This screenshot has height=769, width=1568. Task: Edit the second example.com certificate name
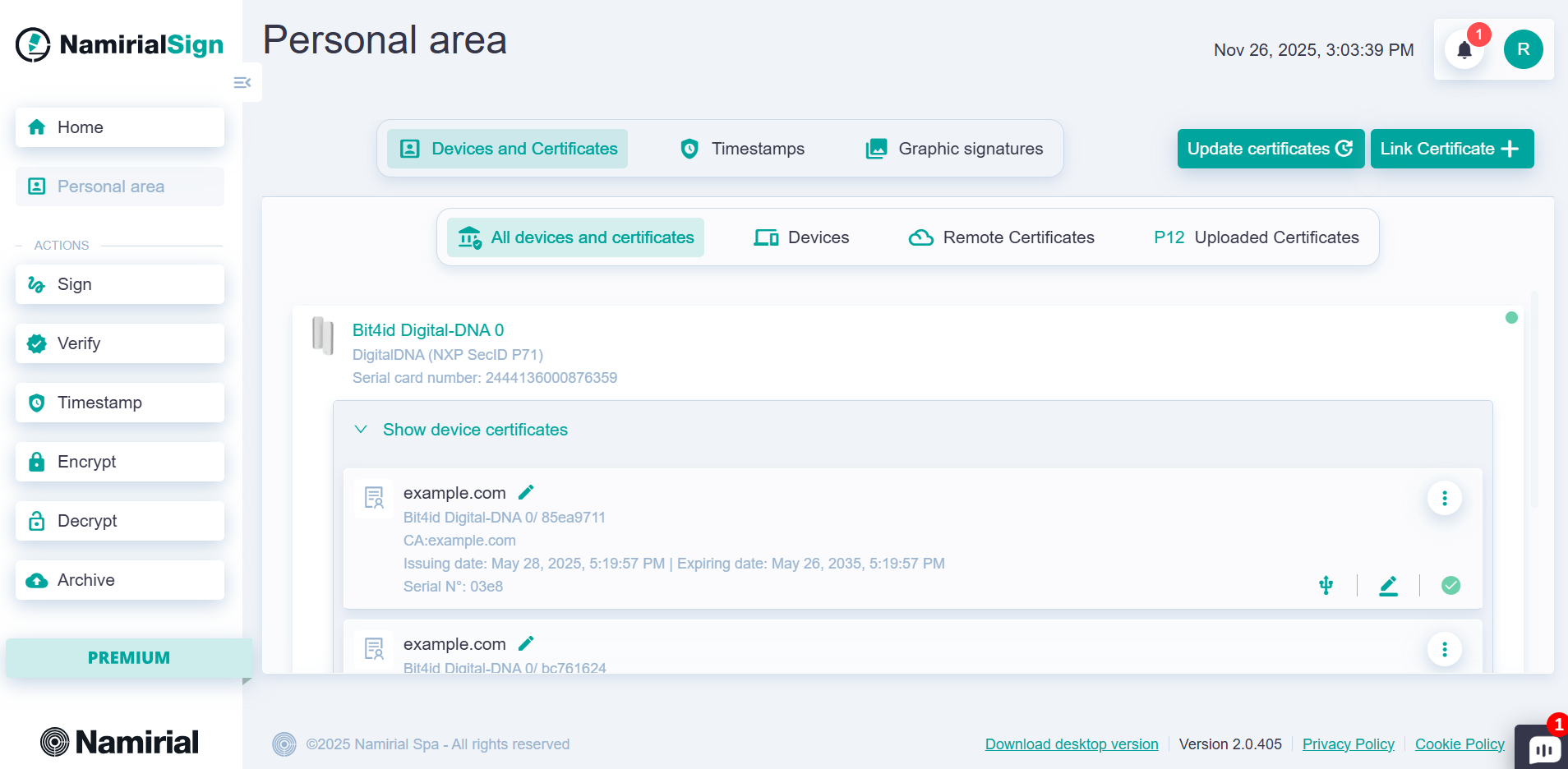[526, 643]
